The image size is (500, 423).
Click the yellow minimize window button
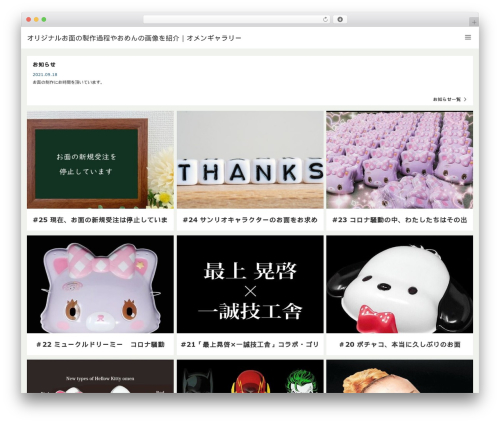coord(36,20)
